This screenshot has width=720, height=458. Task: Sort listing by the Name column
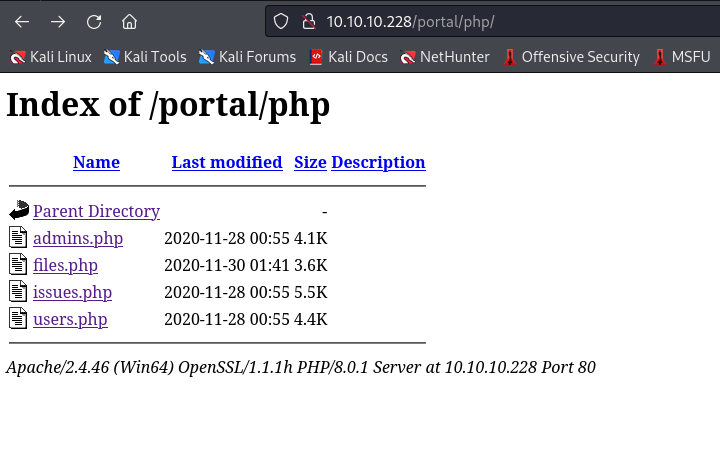96,162
